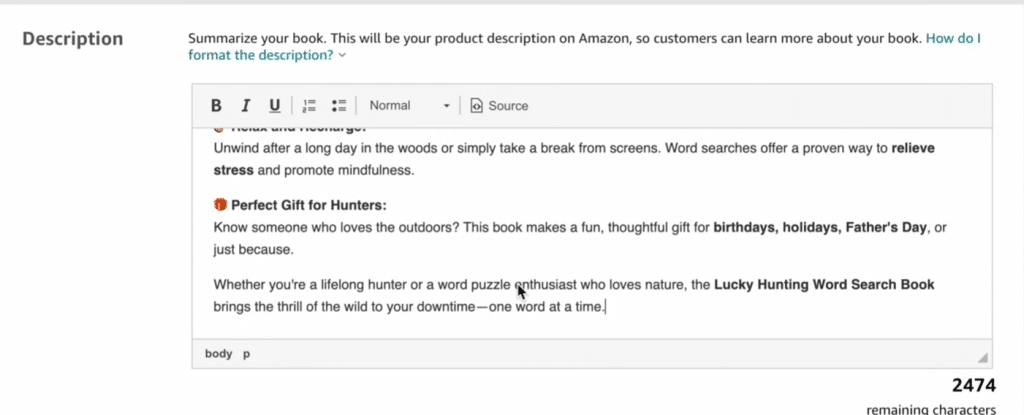Switch to Source view of the description
The image size is (1024, 415).
pos(499,106)
